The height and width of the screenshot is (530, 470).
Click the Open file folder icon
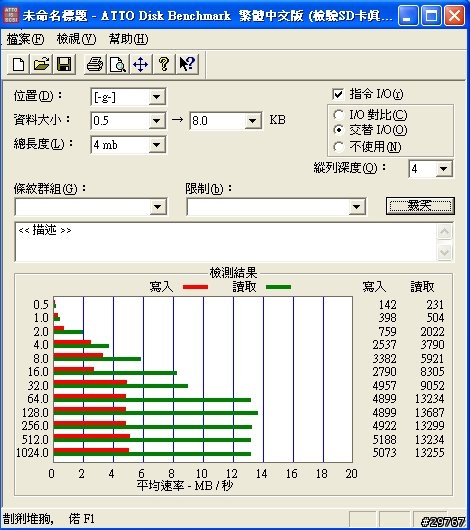pos(41,64)
